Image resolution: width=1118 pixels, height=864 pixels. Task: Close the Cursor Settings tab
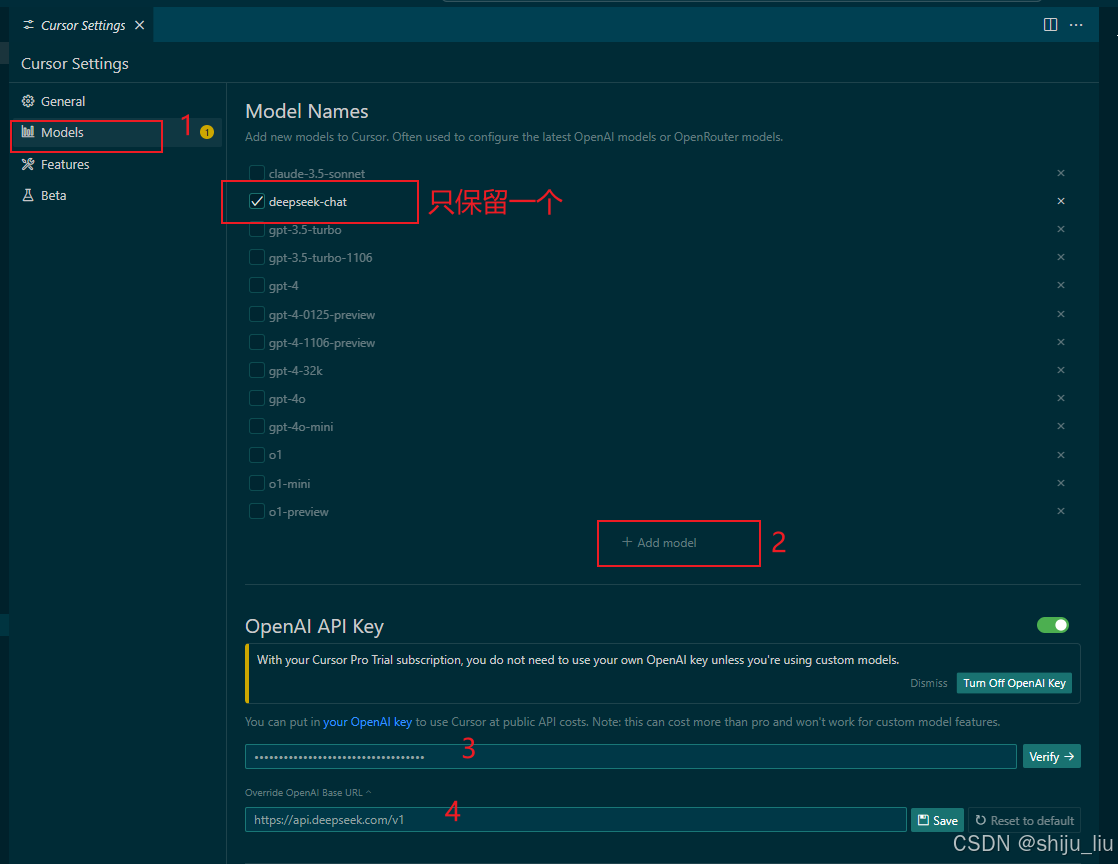click(140, 25)
